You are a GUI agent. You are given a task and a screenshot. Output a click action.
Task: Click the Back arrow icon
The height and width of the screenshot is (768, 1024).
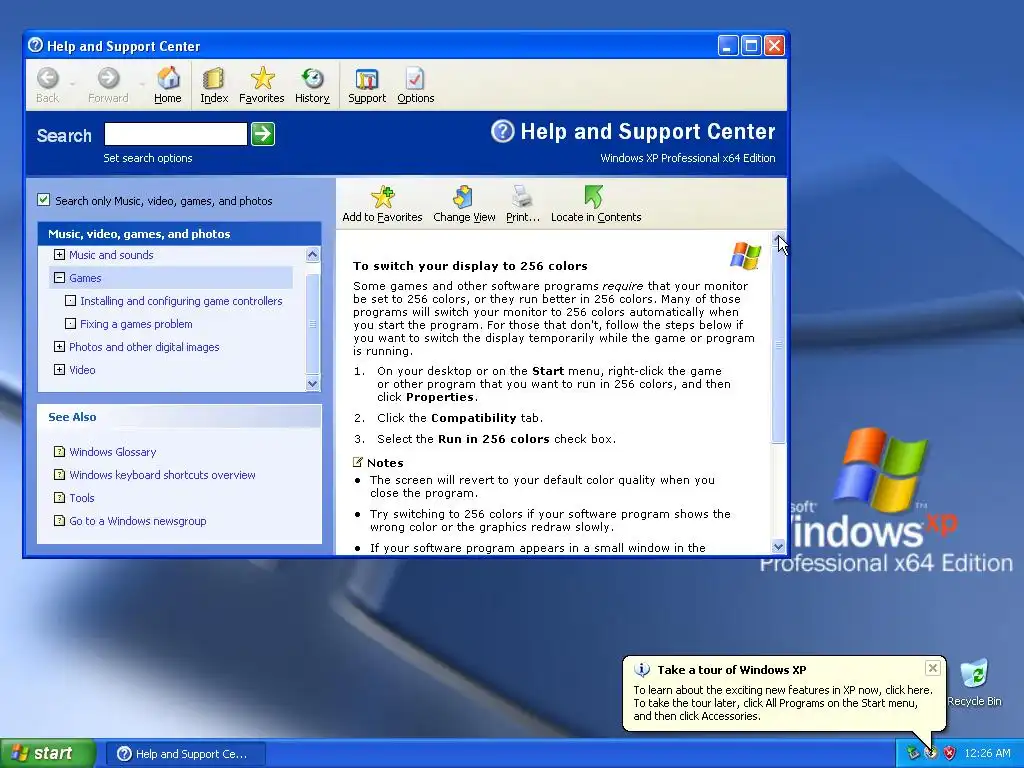(x=48, y=78)
